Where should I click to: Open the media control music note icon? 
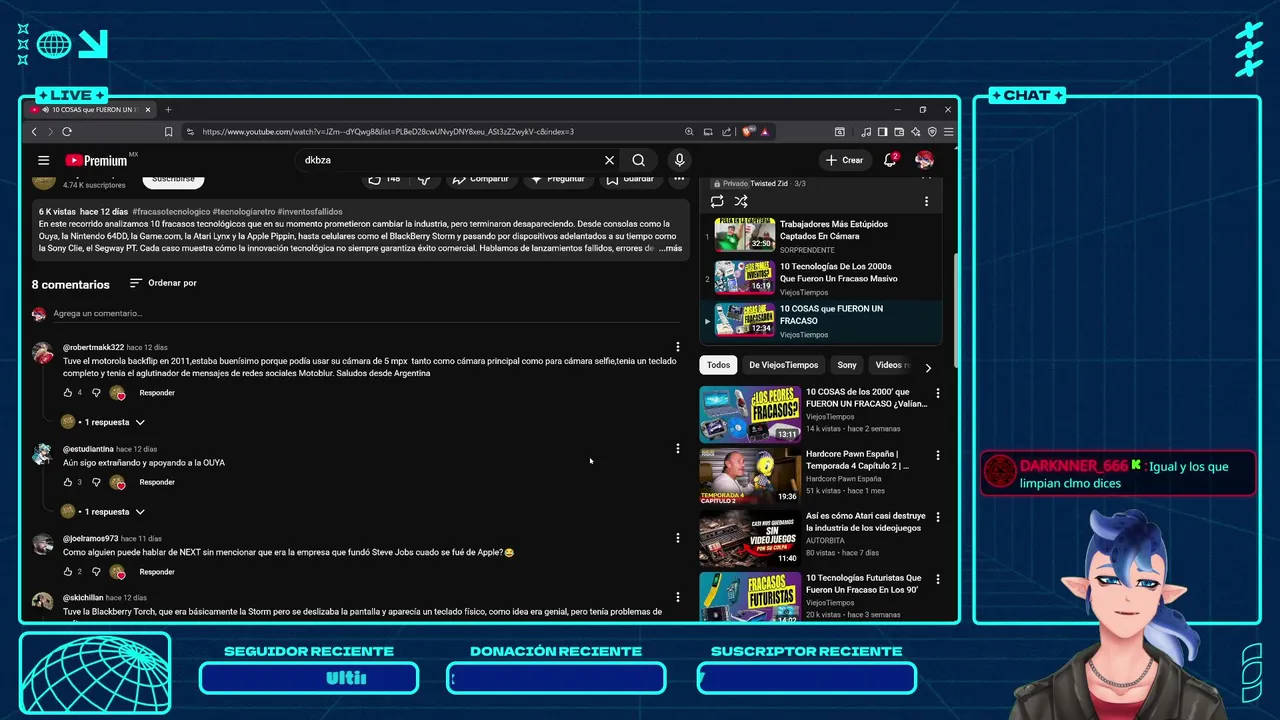tap(866, 132)
